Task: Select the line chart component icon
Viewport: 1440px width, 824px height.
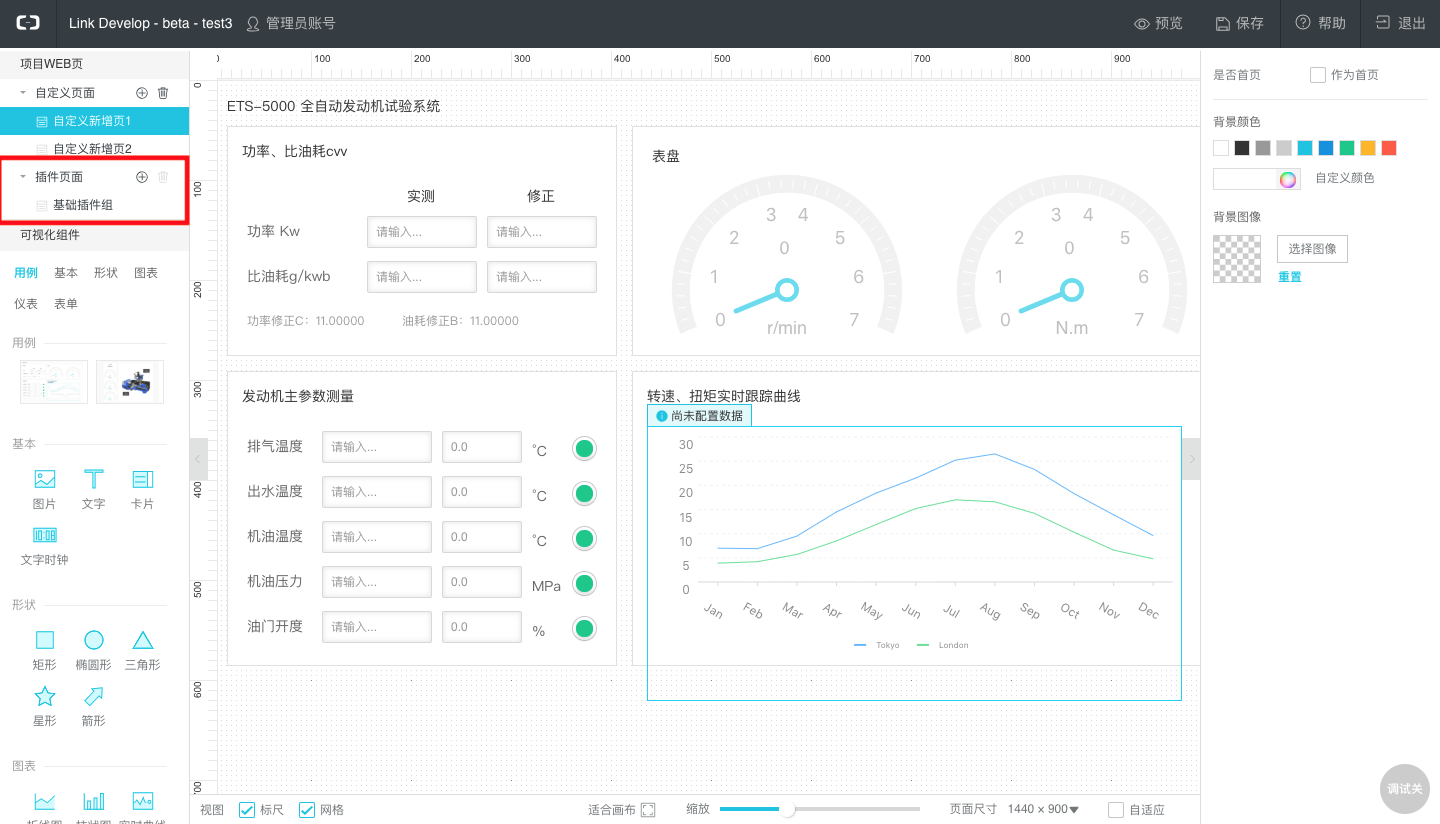Action: coord(45,801)
